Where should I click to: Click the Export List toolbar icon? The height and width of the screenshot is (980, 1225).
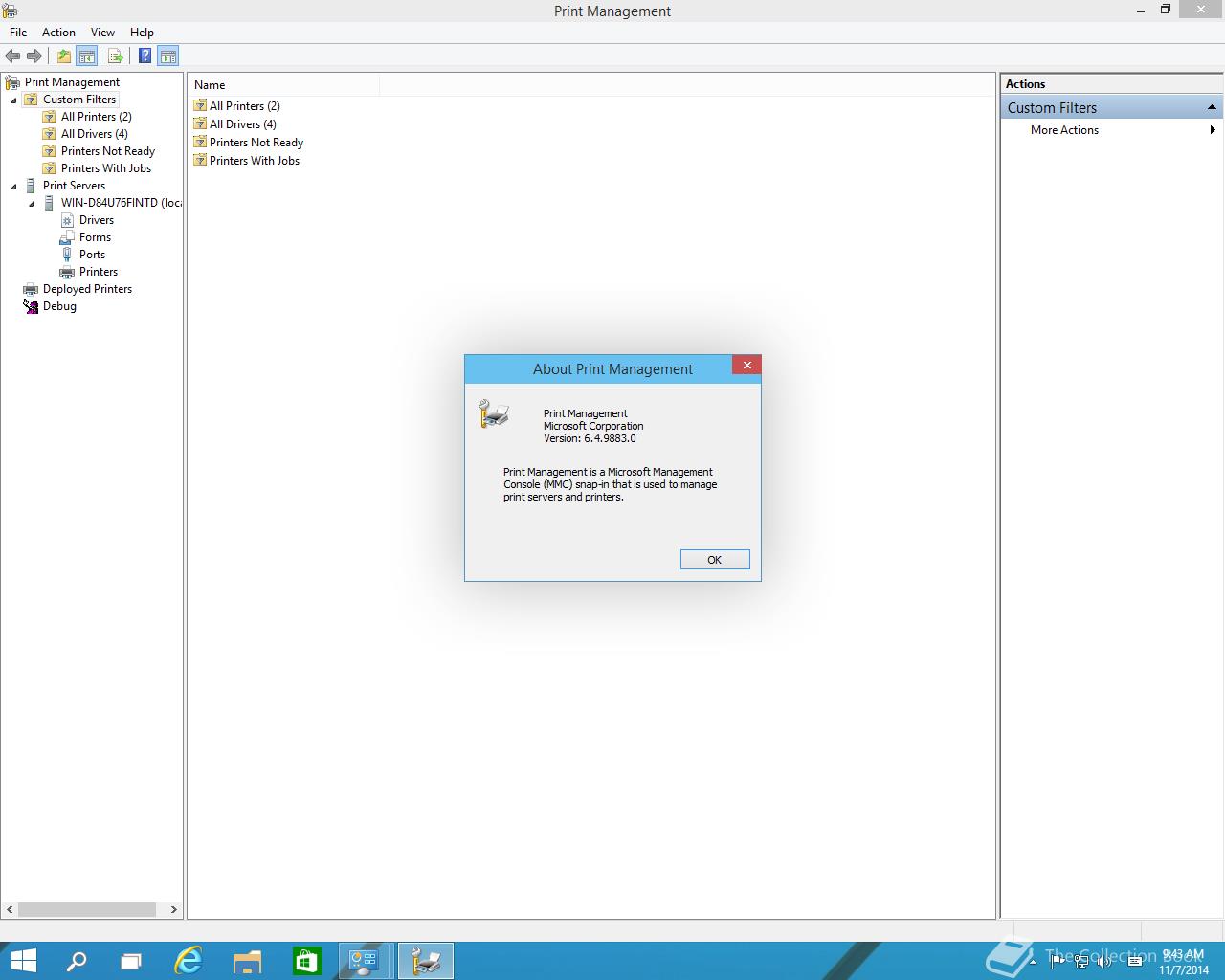point(115,56)
